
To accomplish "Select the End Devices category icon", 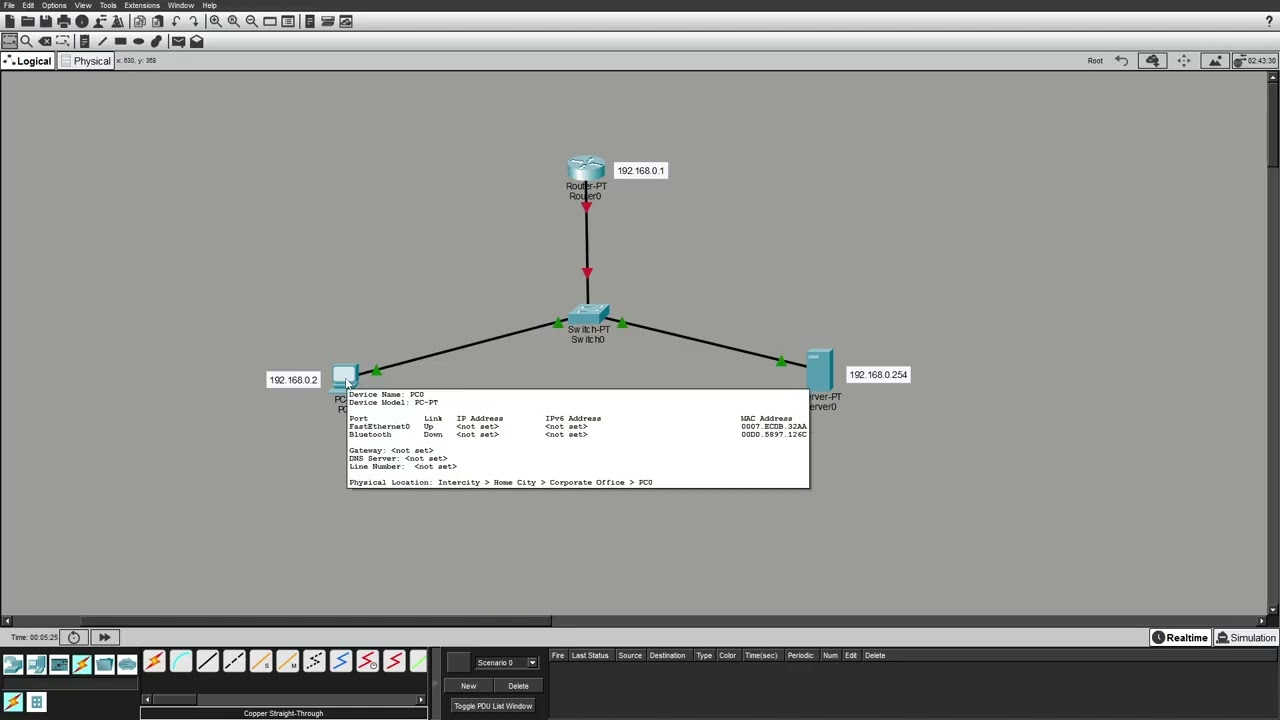I will tap(36, 664).
